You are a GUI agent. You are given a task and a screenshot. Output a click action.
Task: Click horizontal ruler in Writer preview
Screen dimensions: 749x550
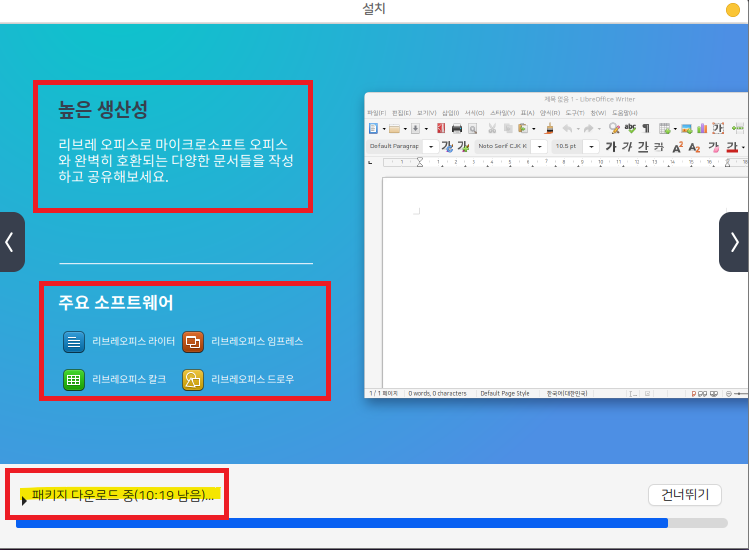(x=565, y=162)
